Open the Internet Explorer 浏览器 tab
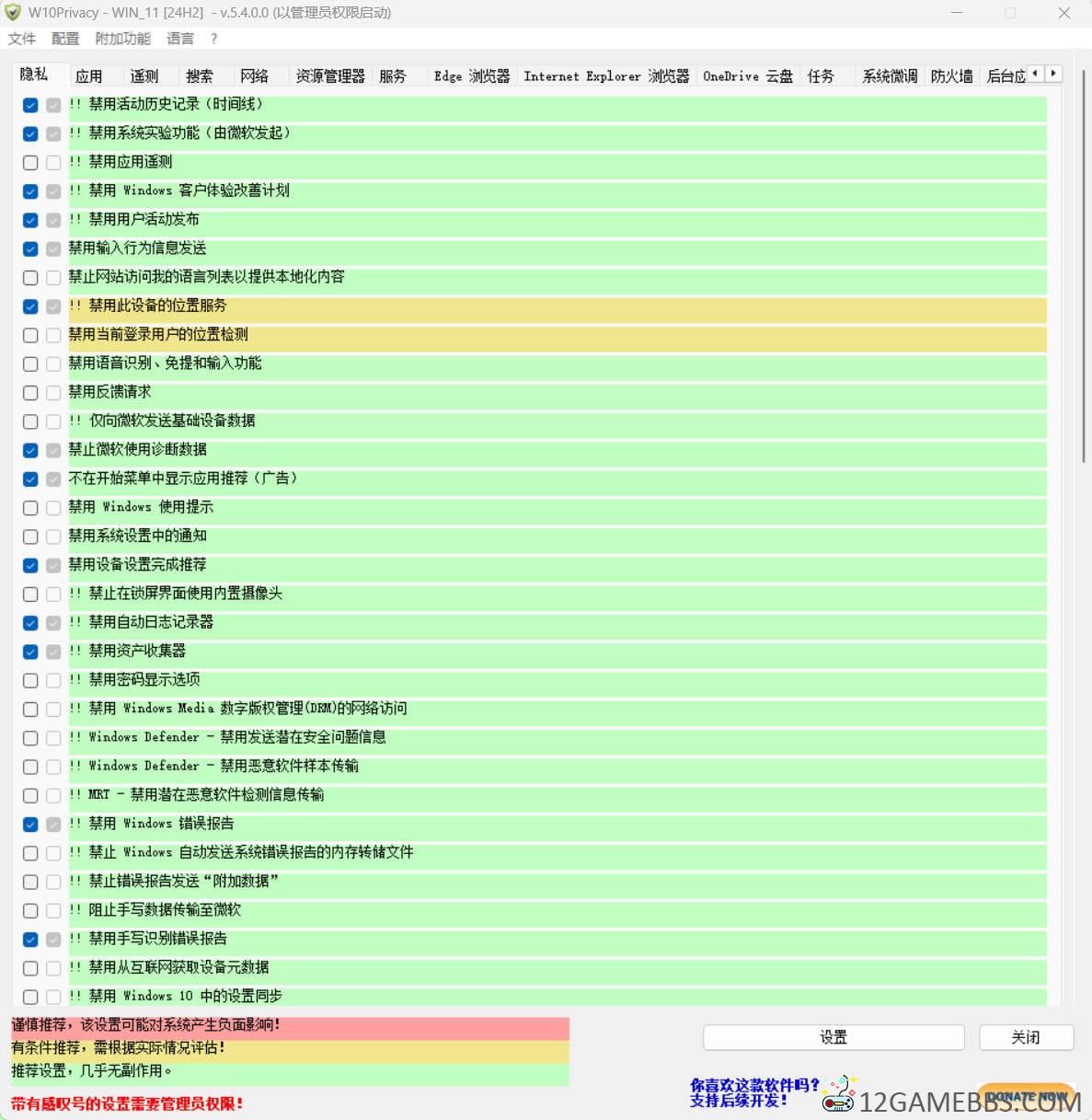1092x1120 pixels. coord(606,76)
